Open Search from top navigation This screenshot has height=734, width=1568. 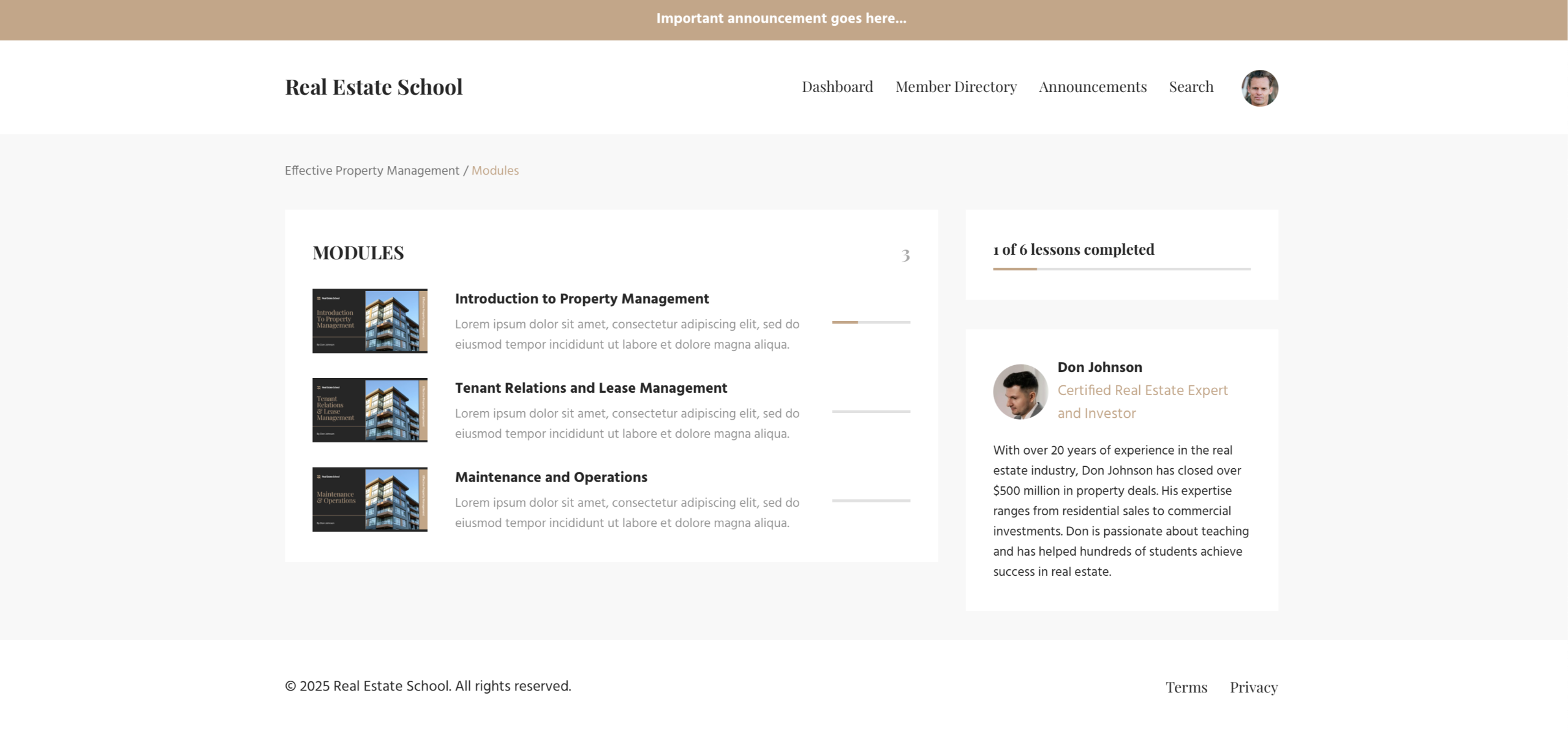(x=1191, y=87)
